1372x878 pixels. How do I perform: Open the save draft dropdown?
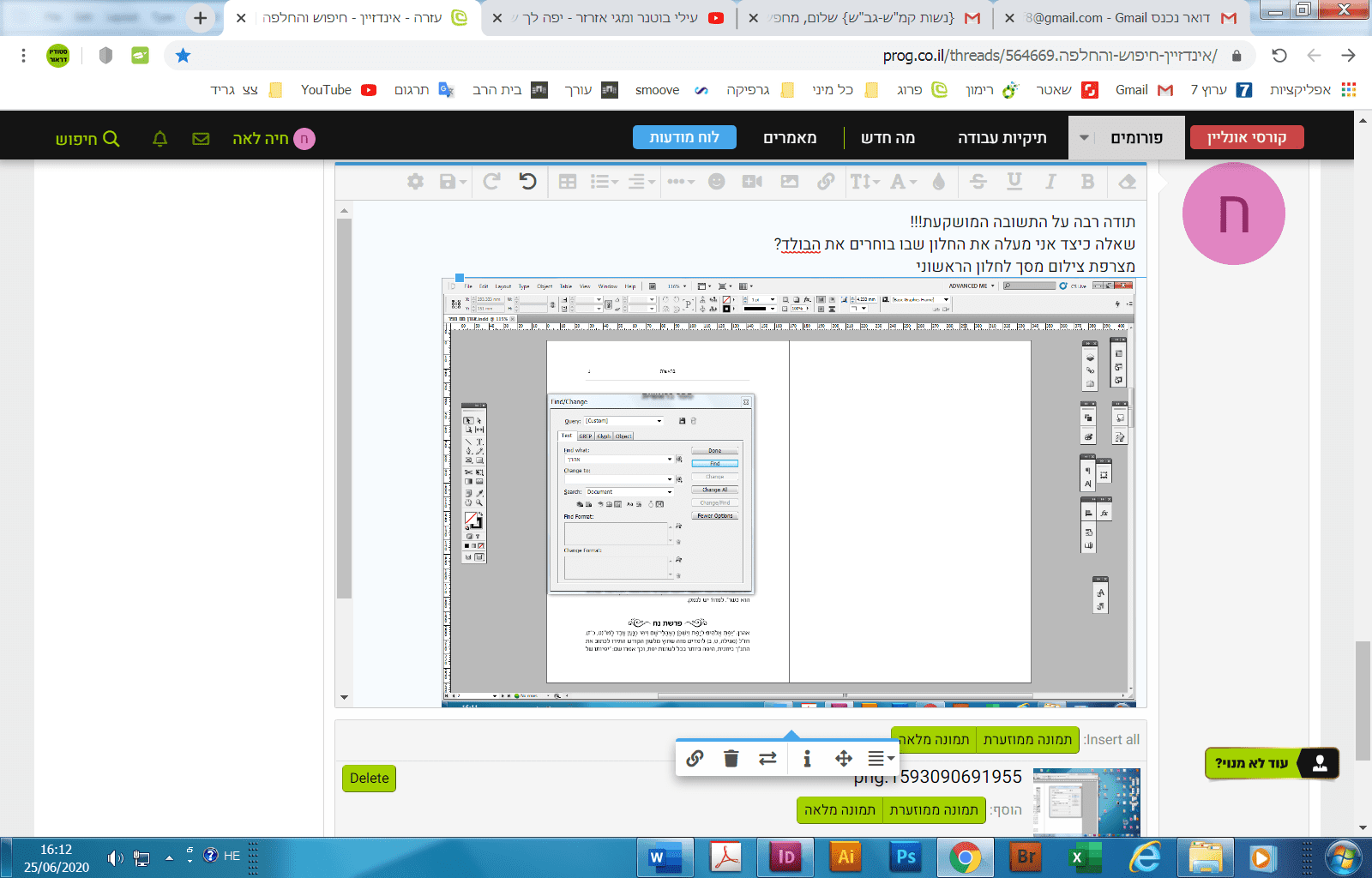coord(452,181)
